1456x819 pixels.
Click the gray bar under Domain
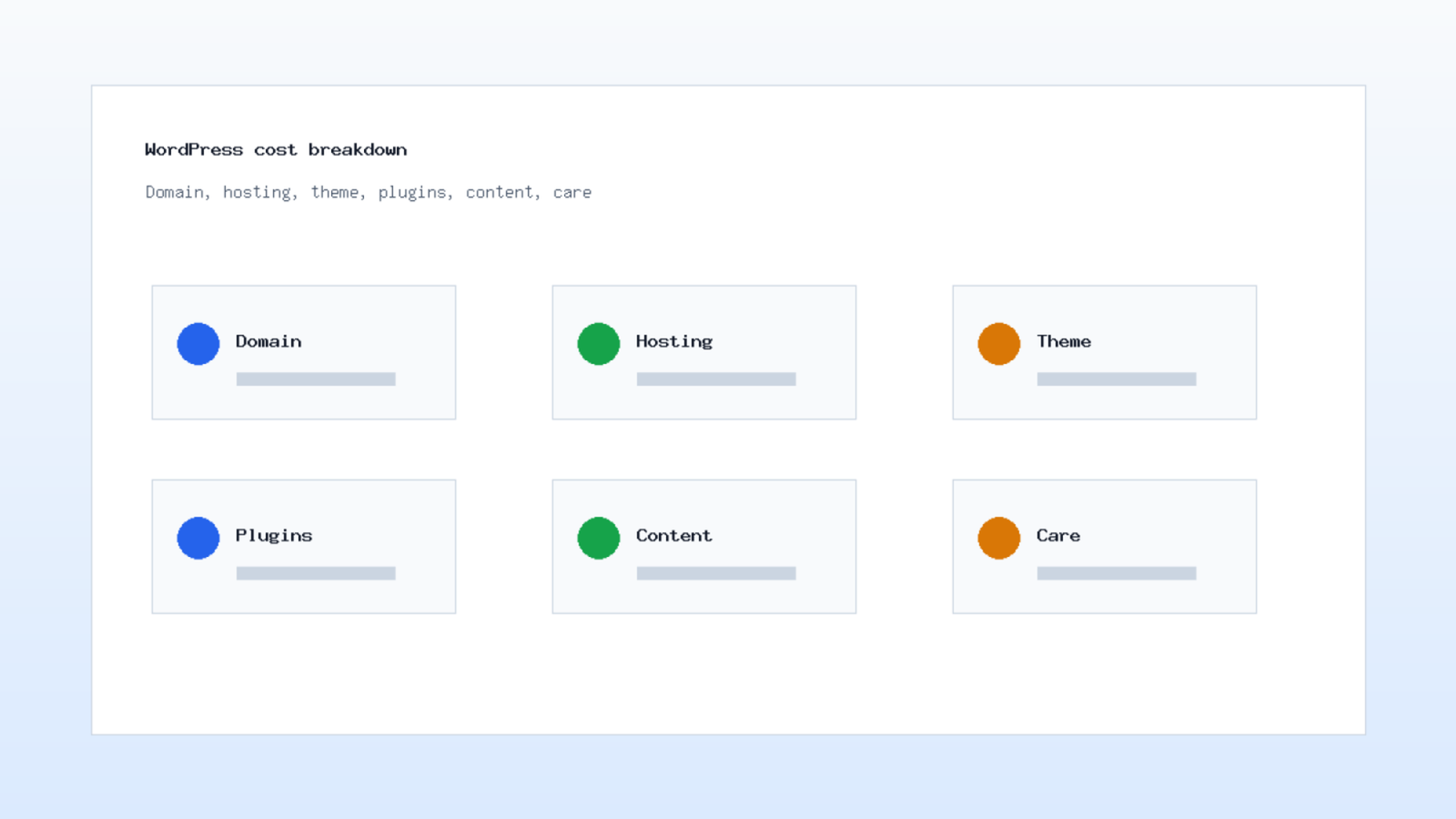pos(316,379)
